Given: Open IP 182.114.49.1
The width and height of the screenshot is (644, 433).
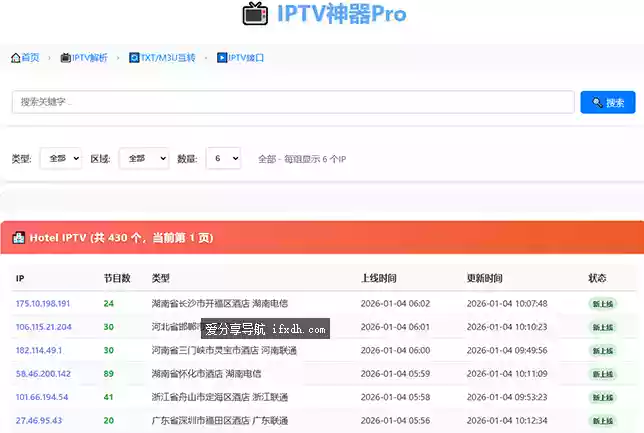Looking at the screenshot, I should 39,350.
